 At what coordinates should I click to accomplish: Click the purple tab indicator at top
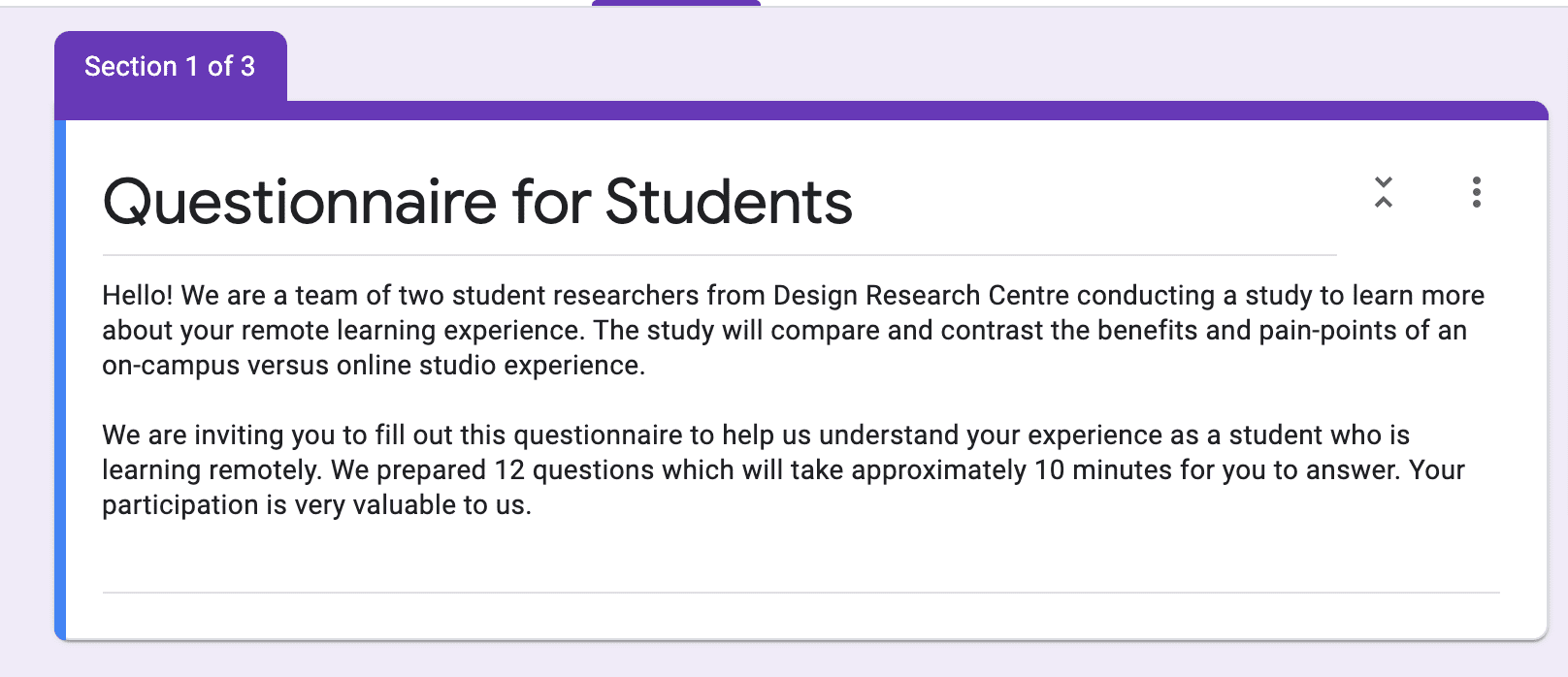676,3
